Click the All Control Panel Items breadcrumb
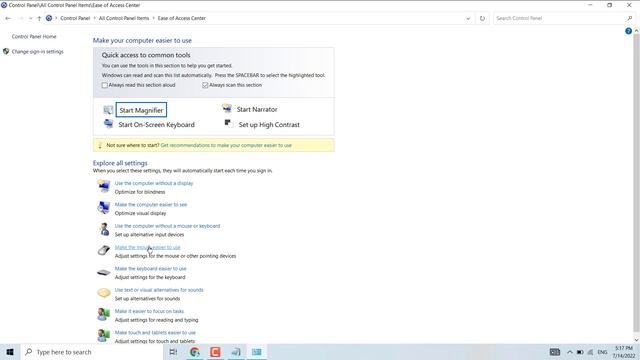Image resolution: width=640 pixels, height=360 pixels. pyautogui.click(x=124, y=18)
